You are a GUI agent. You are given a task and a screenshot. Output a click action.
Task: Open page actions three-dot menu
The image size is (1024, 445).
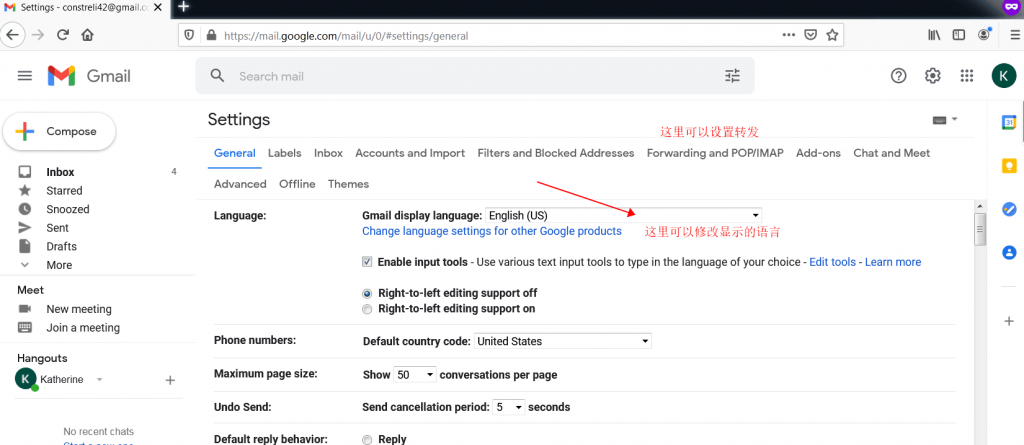[789, 35]
